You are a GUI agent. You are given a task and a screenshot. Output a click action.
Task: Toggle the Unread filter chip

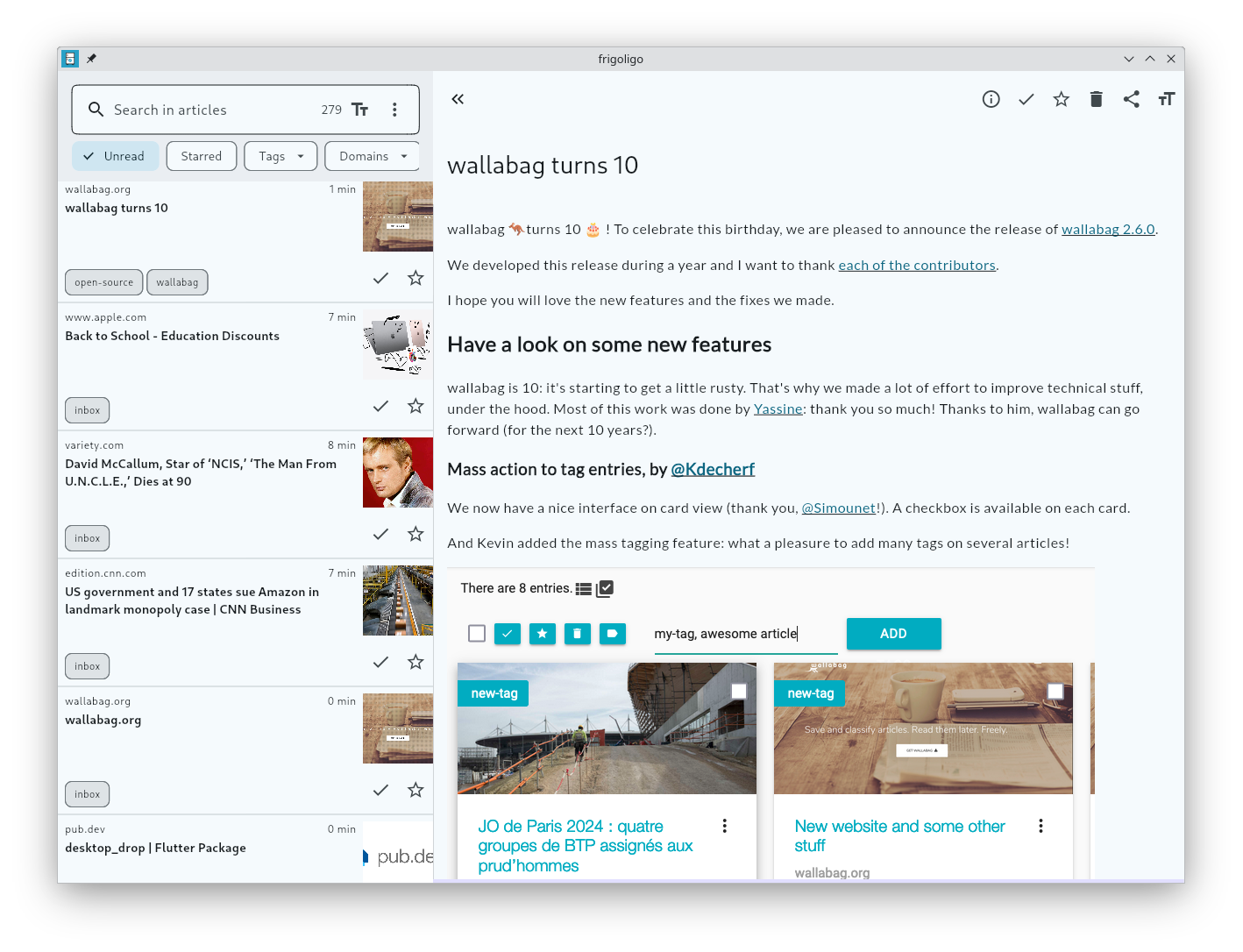[115, 156]
